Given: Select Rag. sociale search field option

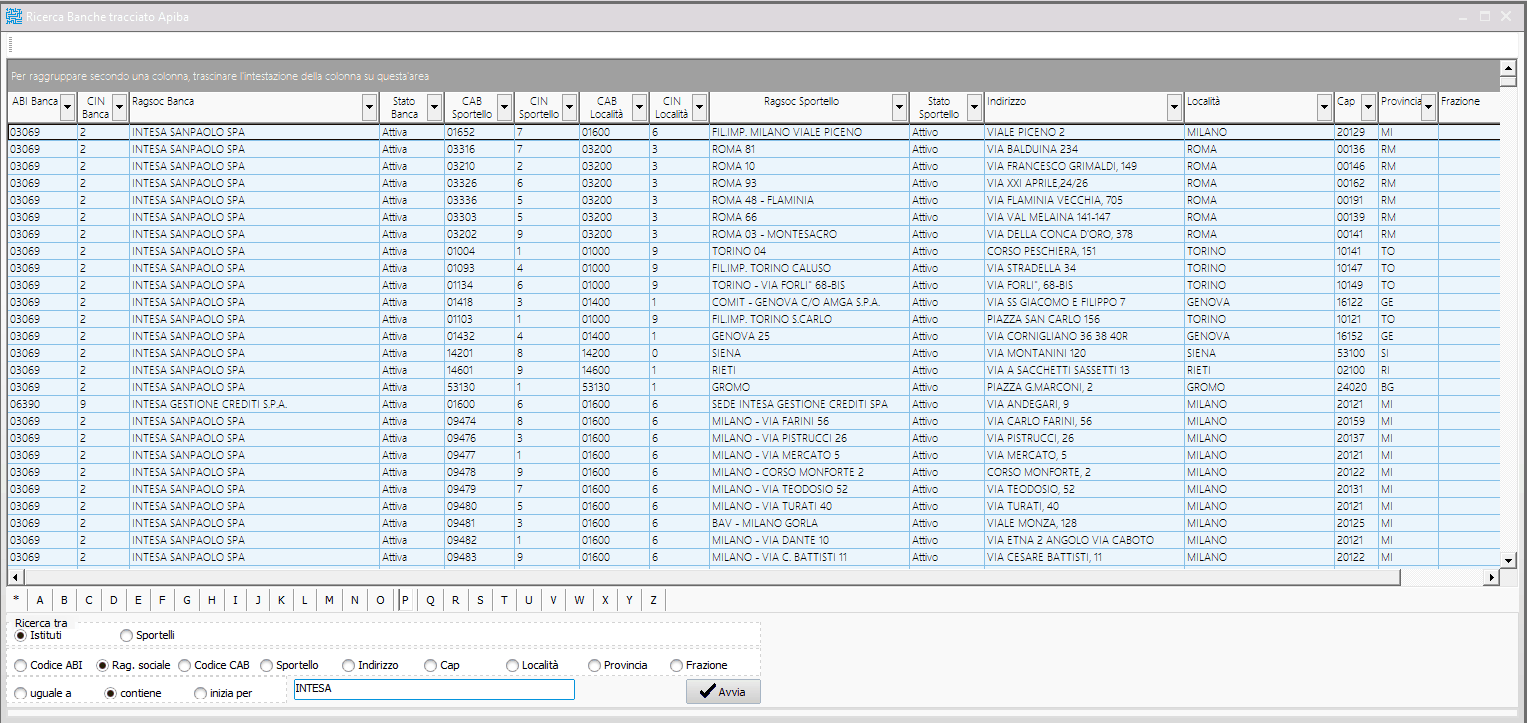Looking at the screenshot, I should click(102, 665).
